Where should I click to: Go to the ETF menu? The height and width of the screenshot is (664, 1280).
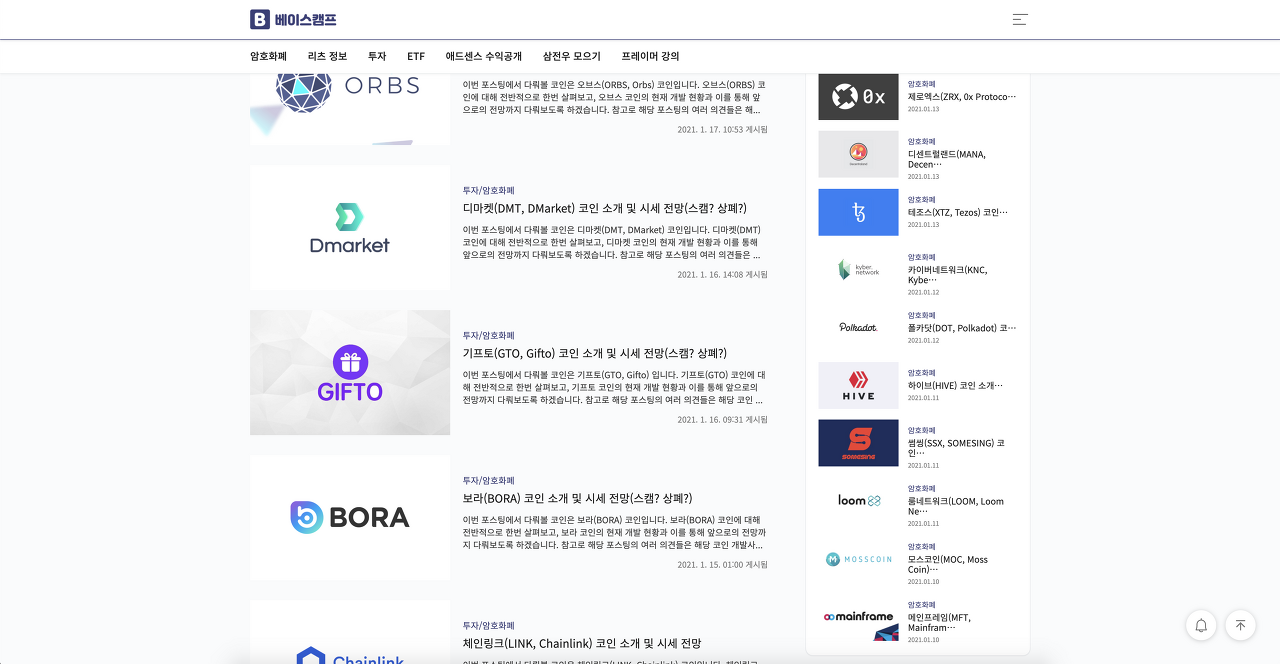[416, 56]
